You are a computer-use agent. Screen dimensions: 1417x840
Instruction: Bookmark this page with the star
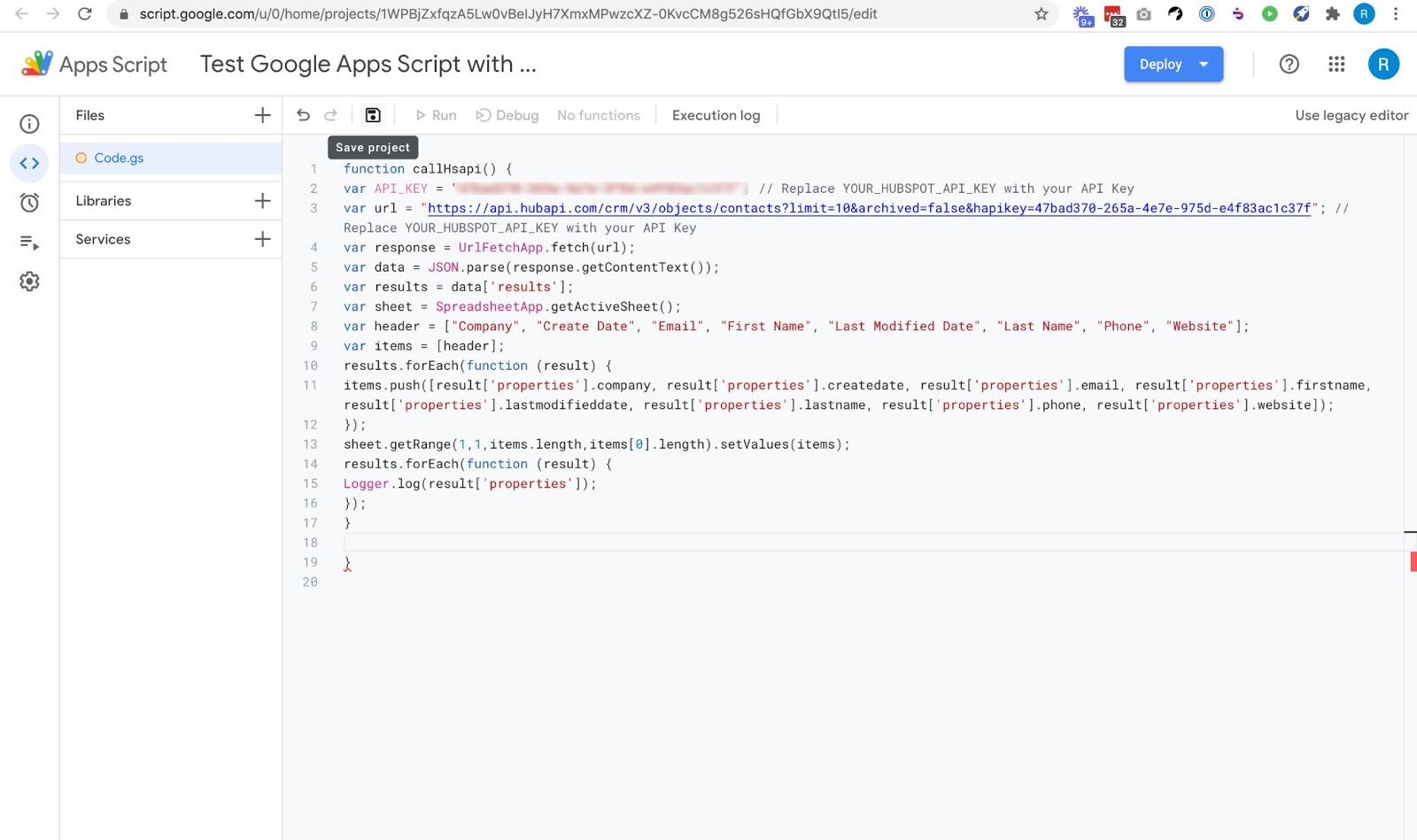pos(1041,14)
